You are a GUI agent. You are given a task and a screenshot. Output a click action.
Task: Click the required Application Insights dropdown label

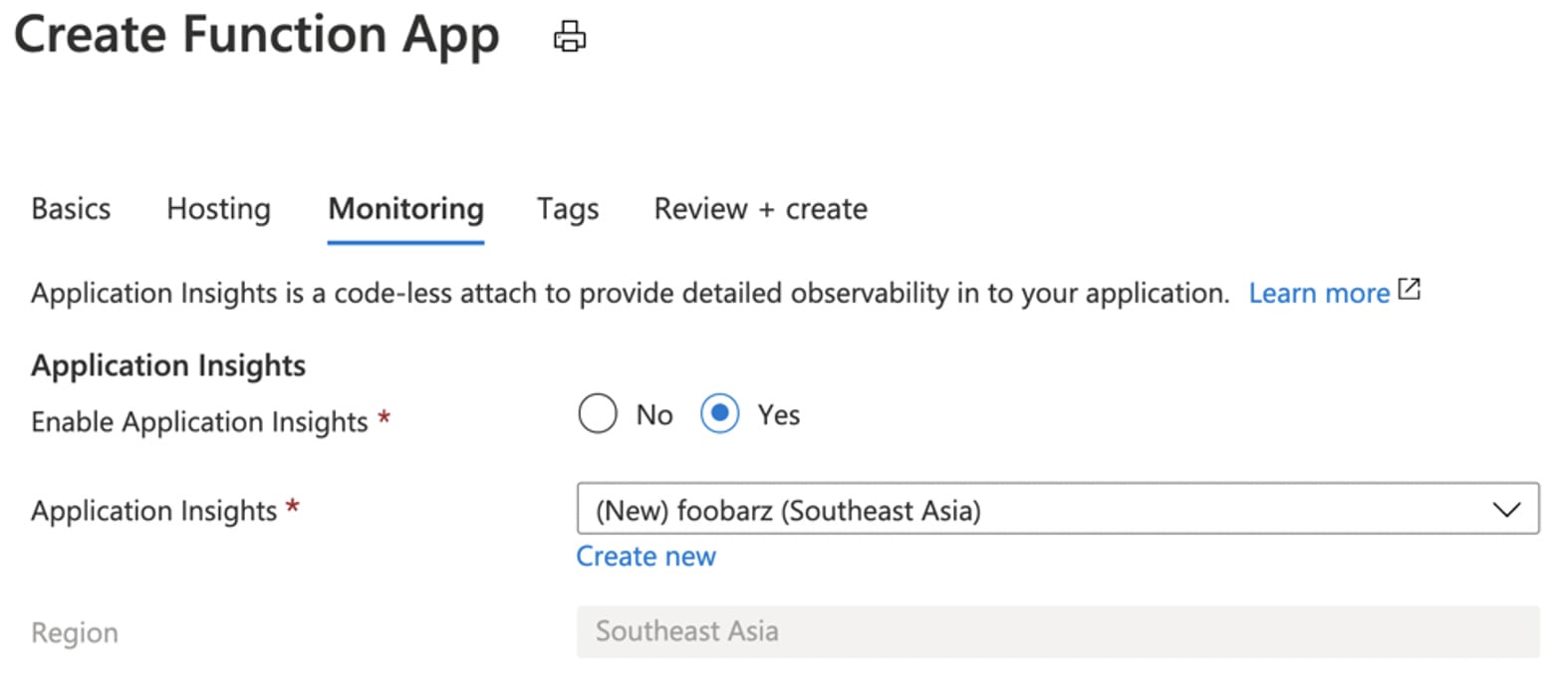pyautogui.click(x=154, y=511)
